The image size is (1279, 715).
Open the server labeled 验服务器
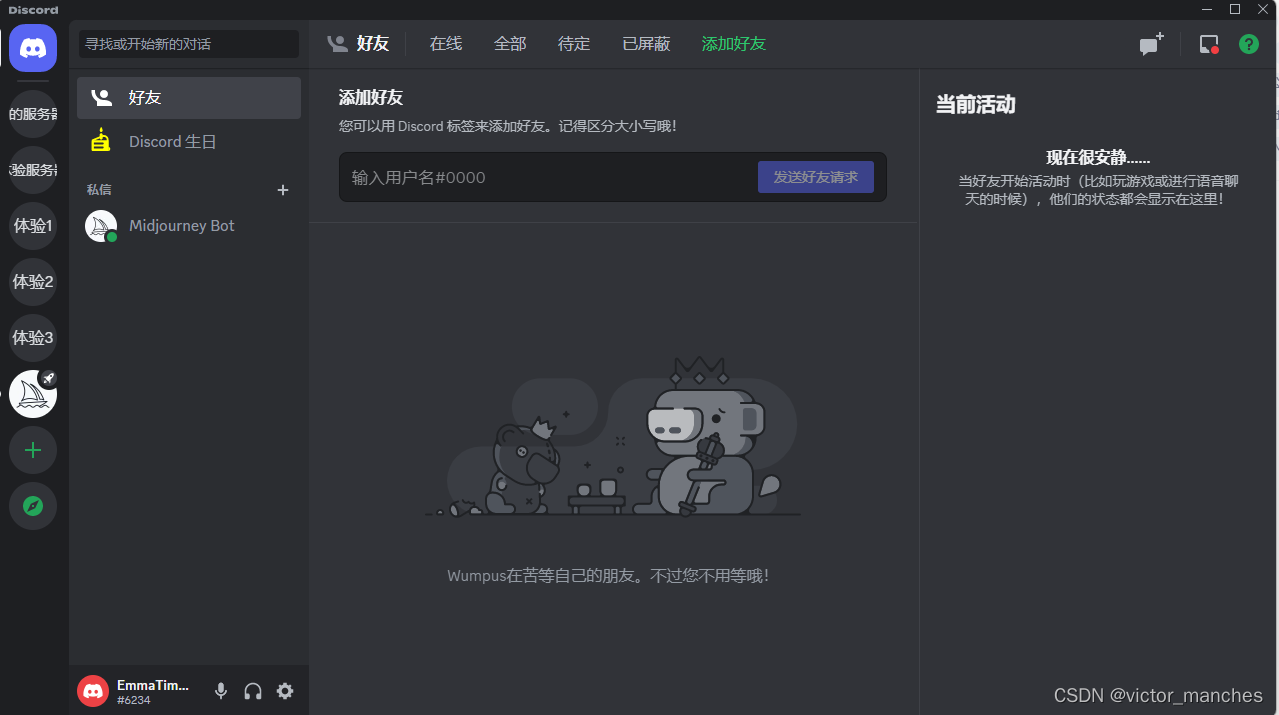click(x=33, y=170)
